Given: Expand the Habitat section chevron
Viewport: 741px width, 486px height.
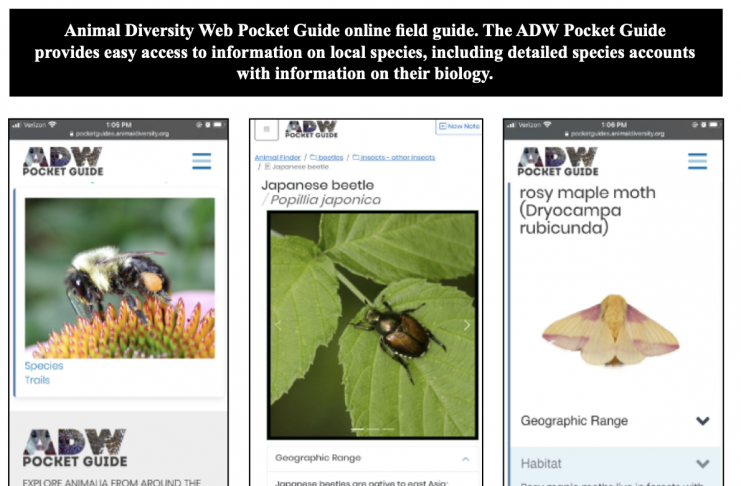Looking at the screenshot, I should (703, 464).
